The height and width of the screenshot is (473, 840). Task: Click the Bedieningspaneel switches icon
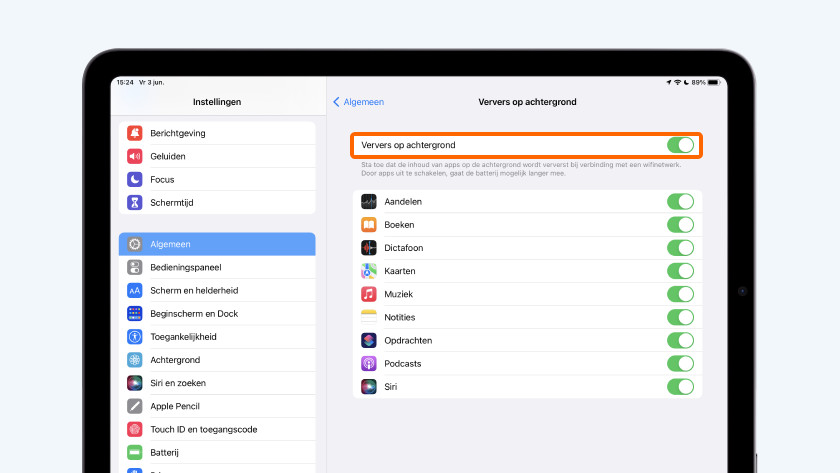pyautogui.click(x=134, y=267)
